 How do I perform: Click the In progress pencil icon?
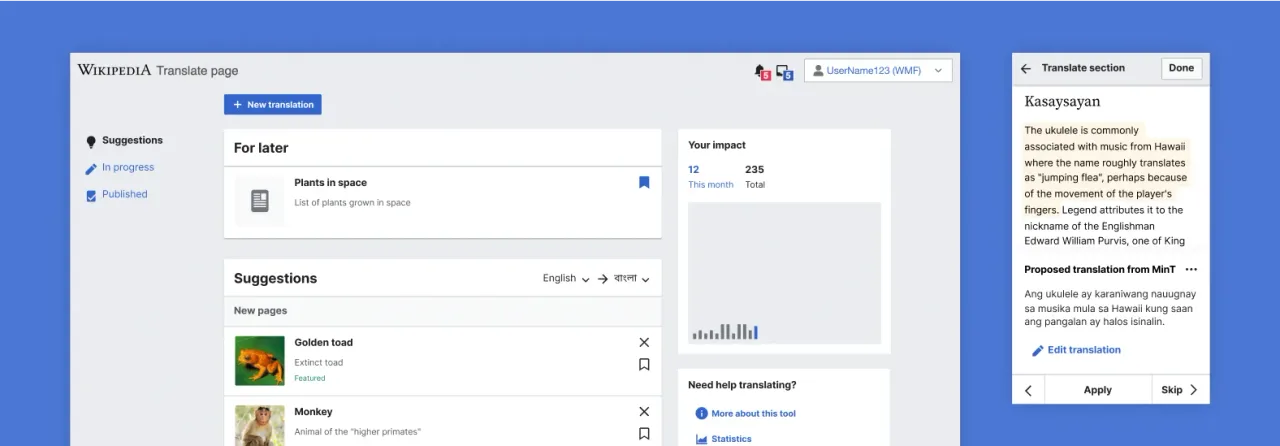coord(91,169)
